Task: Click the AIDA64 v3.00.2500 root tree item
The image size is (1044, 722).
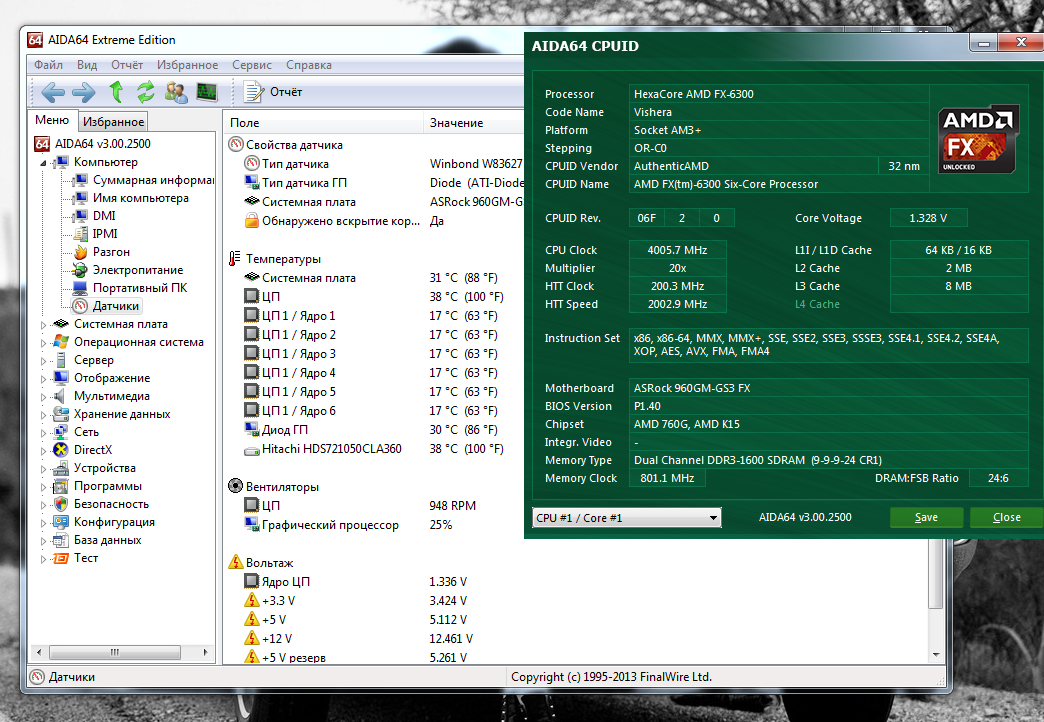Action: [x=103, y=144]
